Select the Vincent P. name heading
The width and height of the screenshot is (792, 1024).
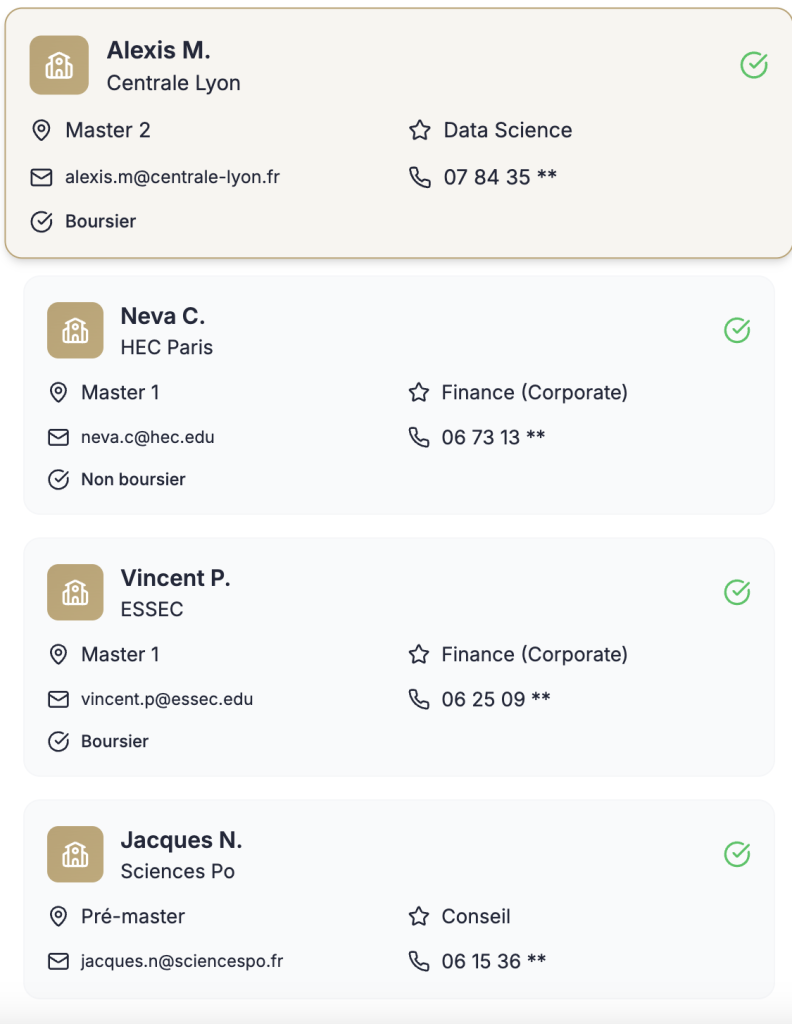pos(175,578)
